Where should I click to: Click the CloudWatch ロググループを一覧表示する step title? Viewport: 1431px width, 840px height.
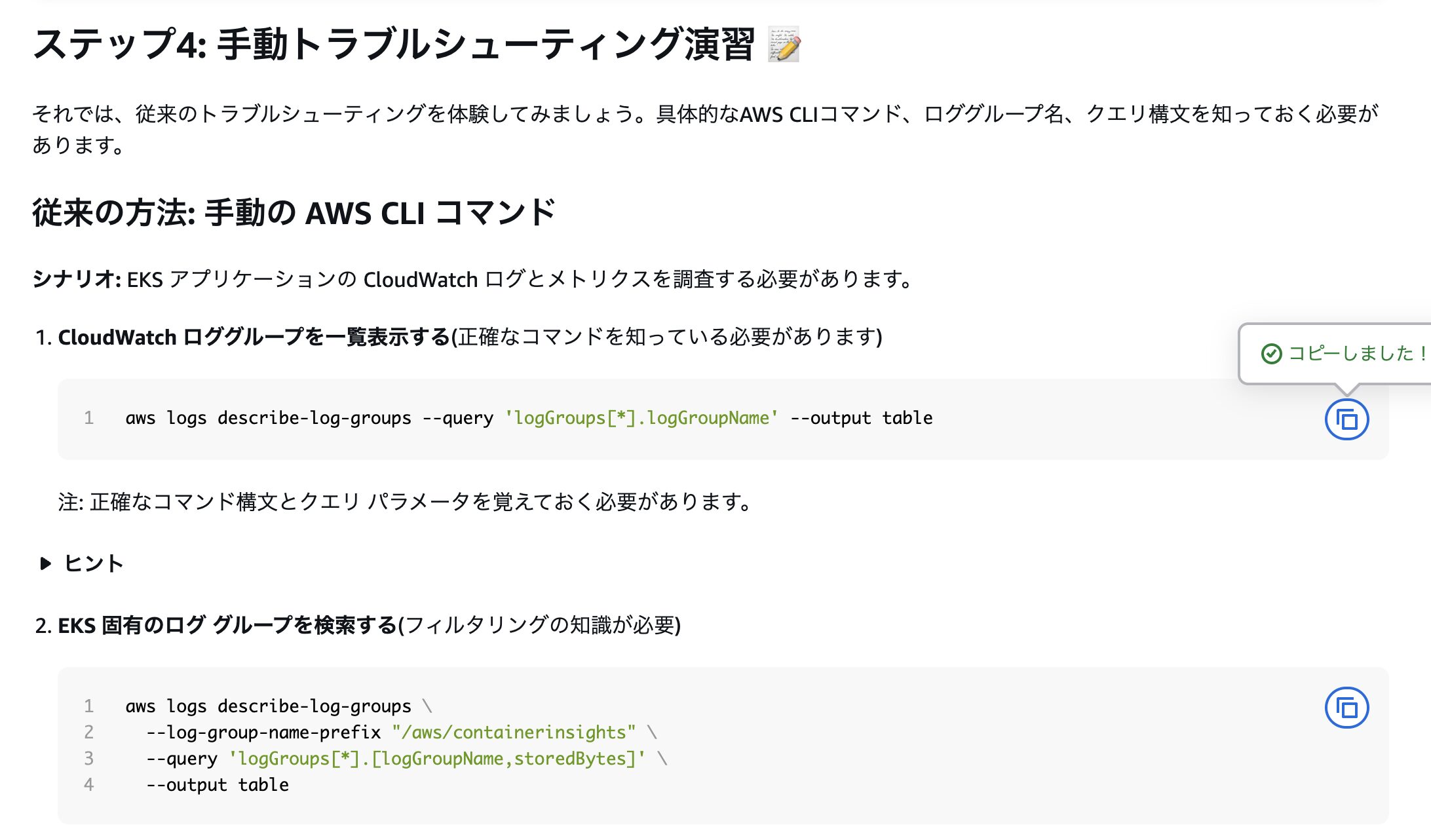pyautogui.click(x=254, y=337)
